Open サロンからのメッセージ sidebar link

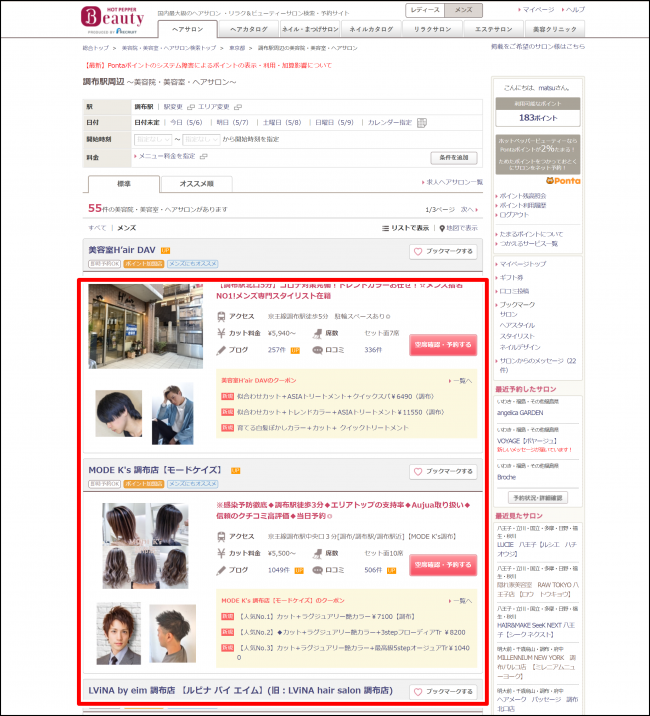[536, 365]
